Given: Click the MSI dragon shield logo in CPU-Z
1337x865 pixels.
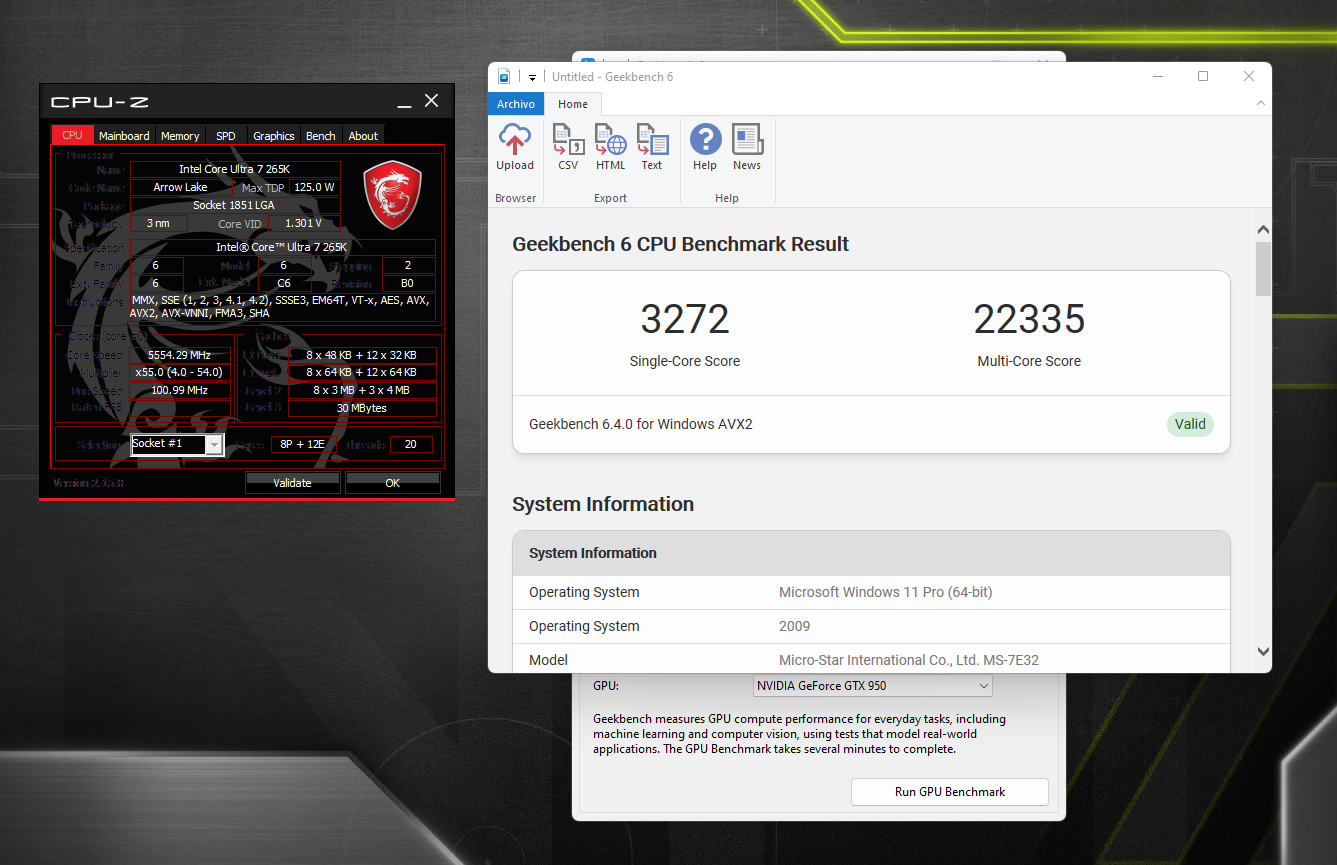Looking at the screenshot, I should (392, 194).
